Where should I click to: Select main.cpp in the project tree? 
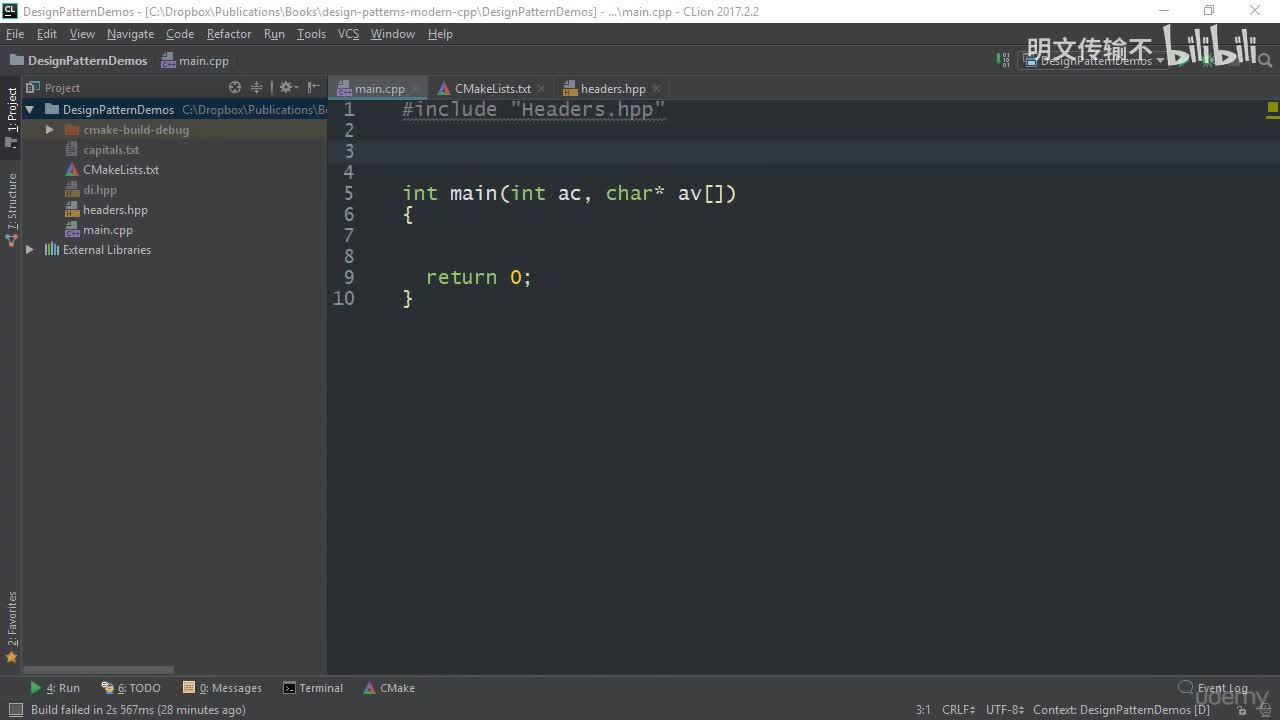click(108, 230)
